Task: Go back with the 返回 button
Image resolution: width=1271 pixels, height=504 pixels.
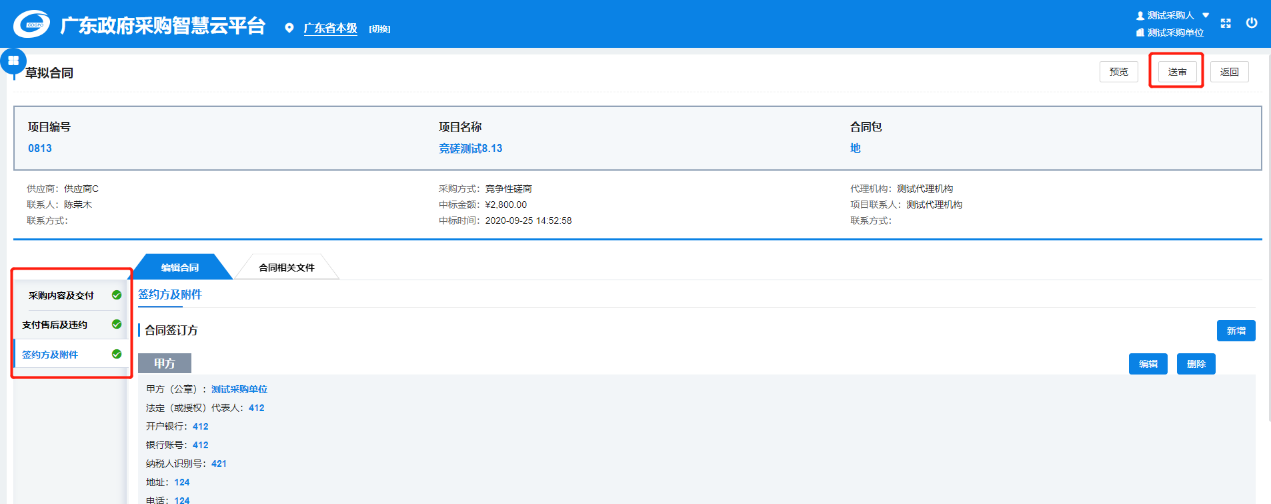Action: [1229, 71]
